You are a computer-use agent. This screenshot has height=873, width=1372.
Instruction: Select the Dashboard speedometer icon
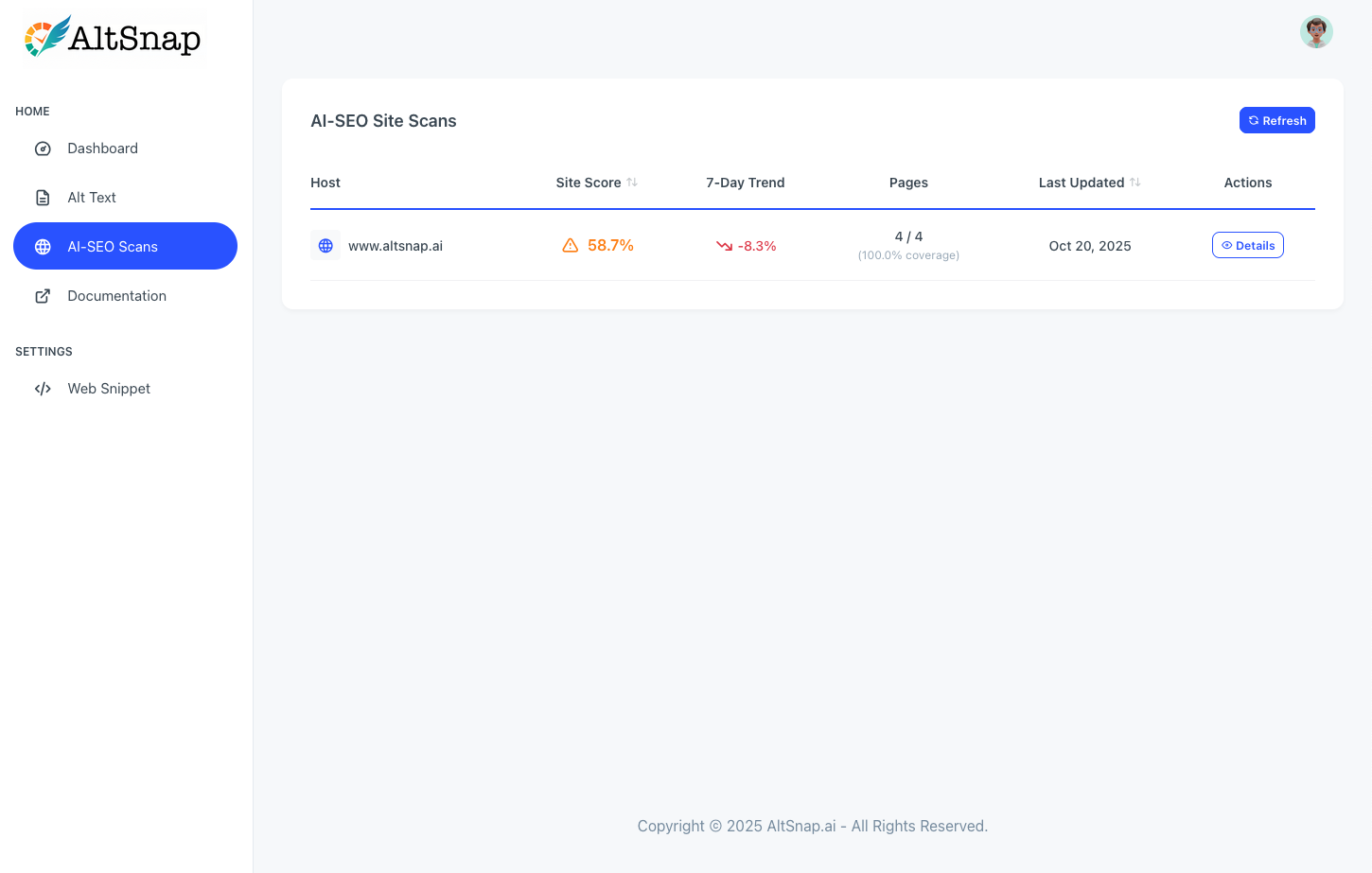pyautogui.click(x=43, y=148)
